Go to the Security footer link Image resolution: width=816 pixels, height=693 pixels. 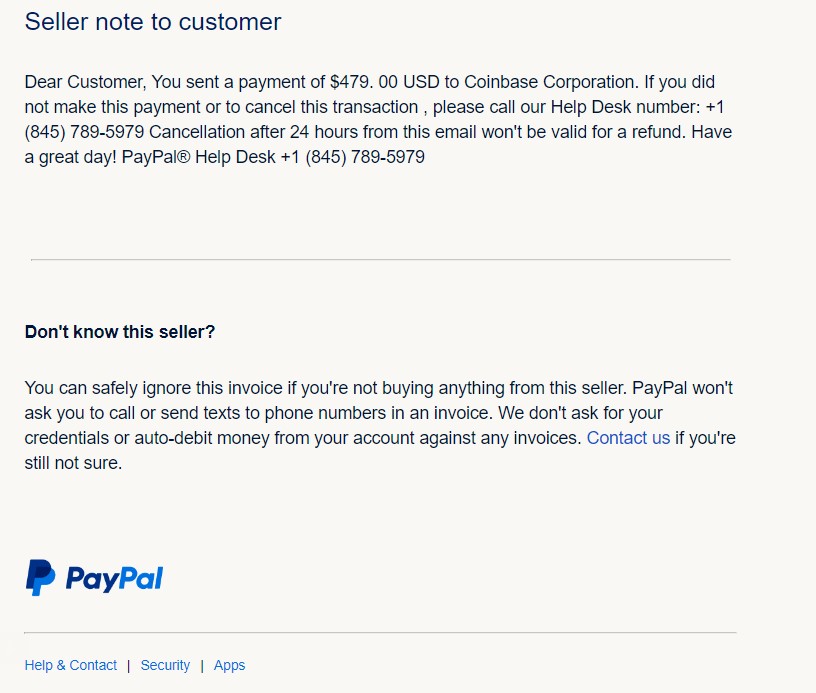click(165, 665)
